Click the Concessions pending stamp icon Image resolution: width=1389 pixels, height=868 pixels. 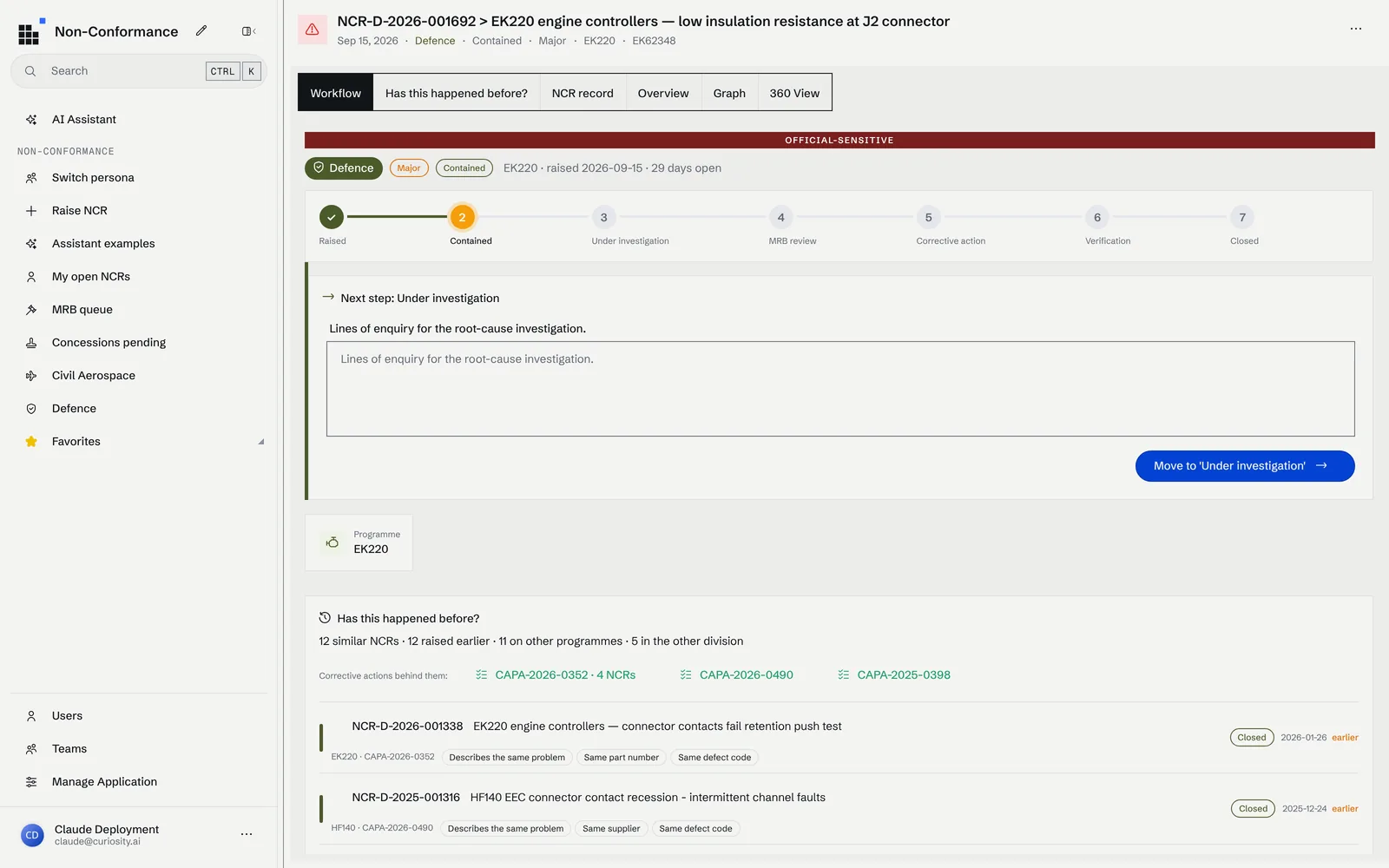(x=31, y=343)
